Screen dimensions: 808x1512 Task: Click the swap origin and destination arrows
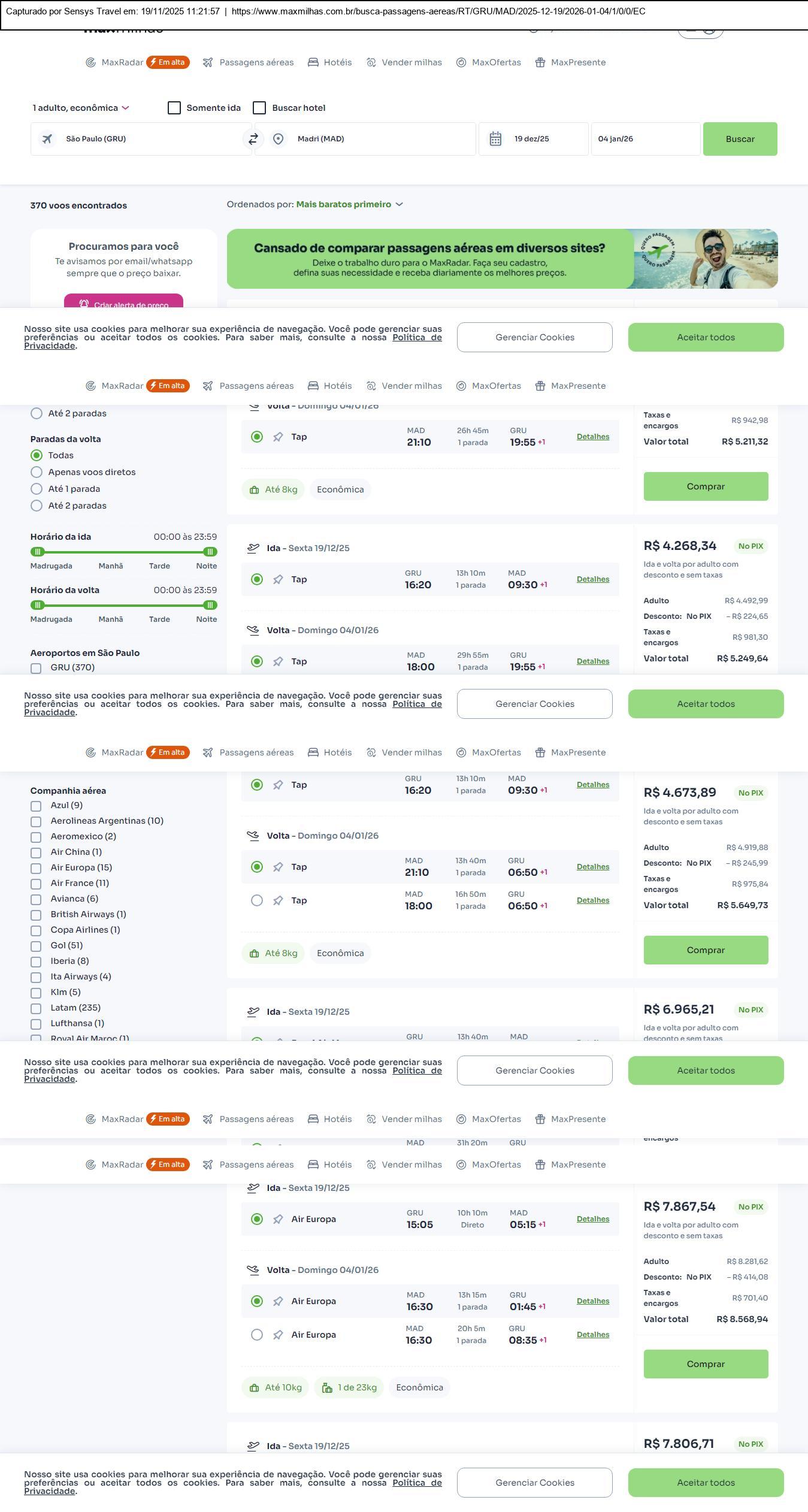pos(253,139)
